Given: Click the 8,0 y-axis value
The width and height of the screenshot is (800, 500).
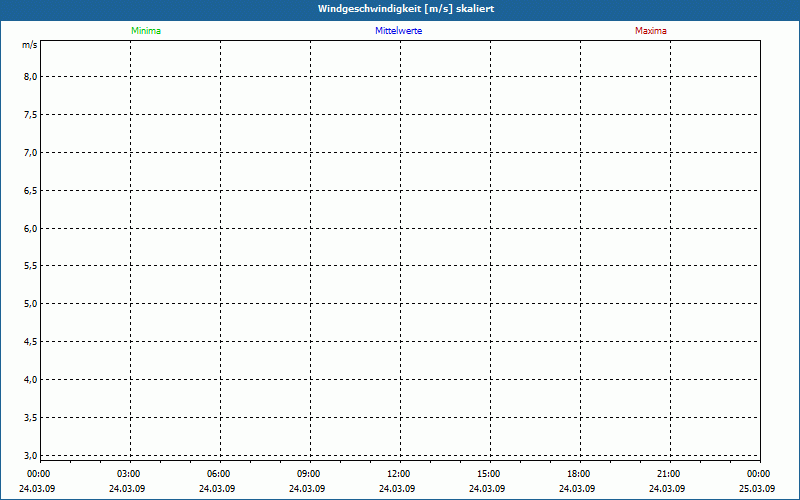Looking at the screenshot, I should pyautogui.click(x=31, y=77).
